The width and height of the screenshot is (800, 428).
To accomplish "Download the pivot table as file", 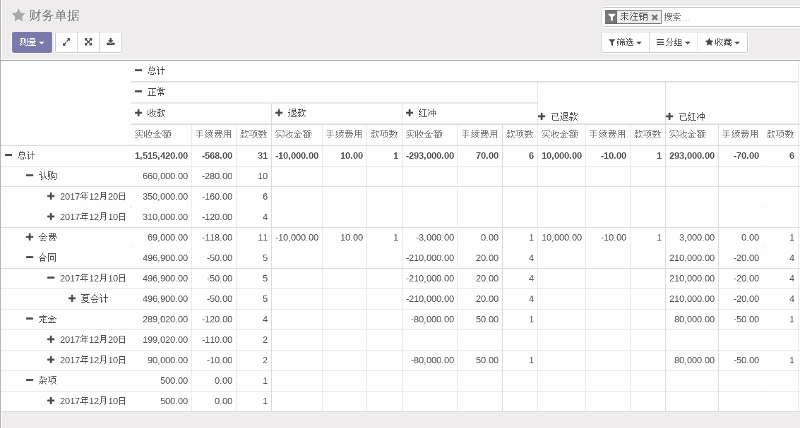I will coord(110,42).
